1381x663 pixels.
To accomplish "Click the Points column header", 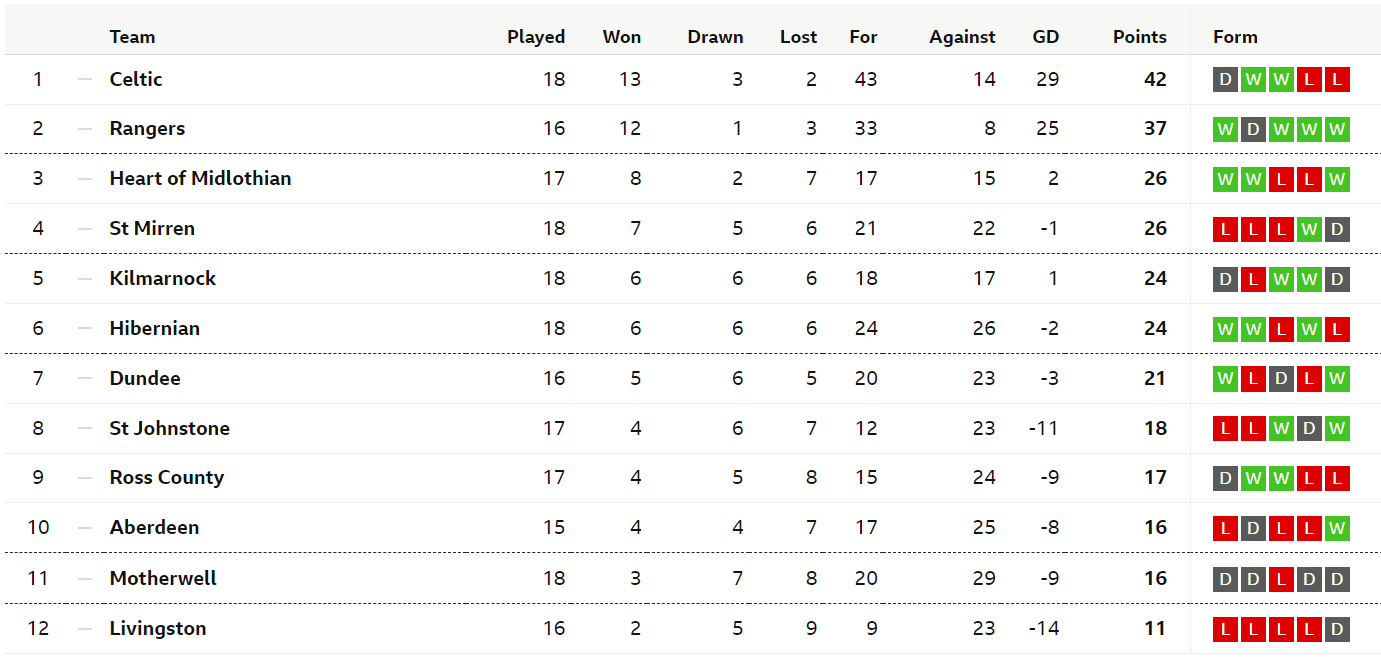I will (1140, 37).
